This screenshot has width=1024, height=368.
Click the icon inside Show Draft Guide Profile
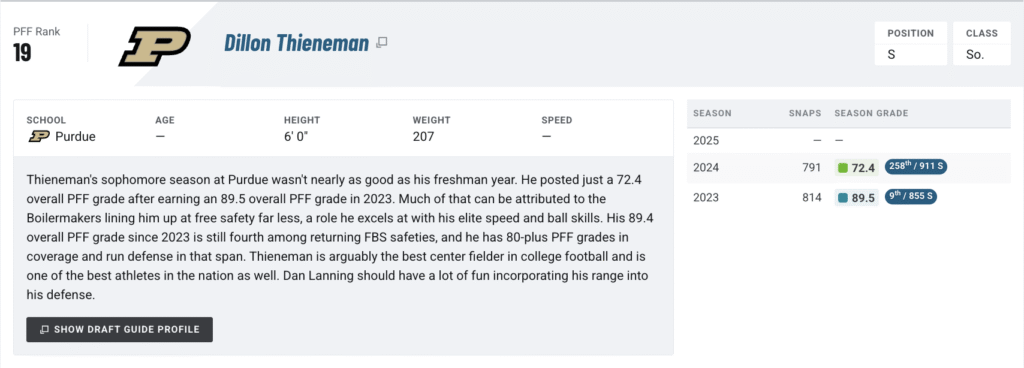[x=44, y=330]
